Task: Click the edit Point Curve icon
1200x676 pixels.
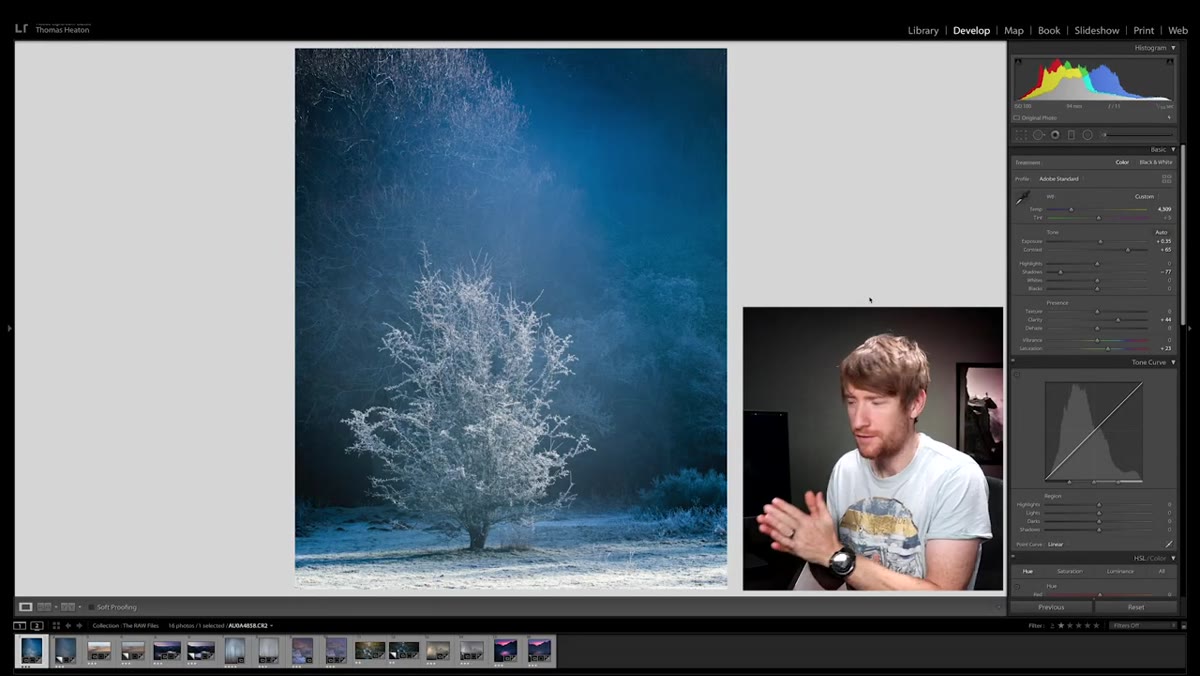Action: coord(1168,544)
